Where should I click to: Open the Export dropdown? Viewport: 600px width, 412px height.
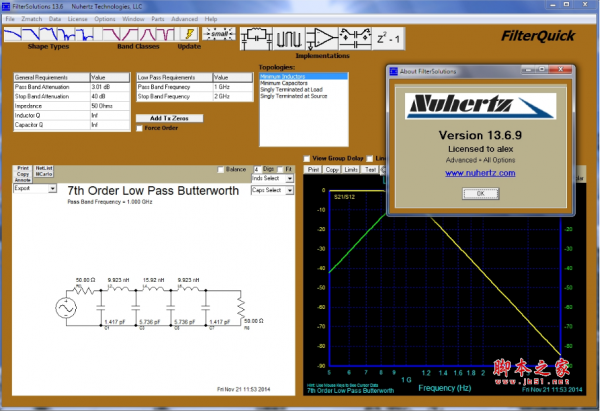[x=34, y=187]
